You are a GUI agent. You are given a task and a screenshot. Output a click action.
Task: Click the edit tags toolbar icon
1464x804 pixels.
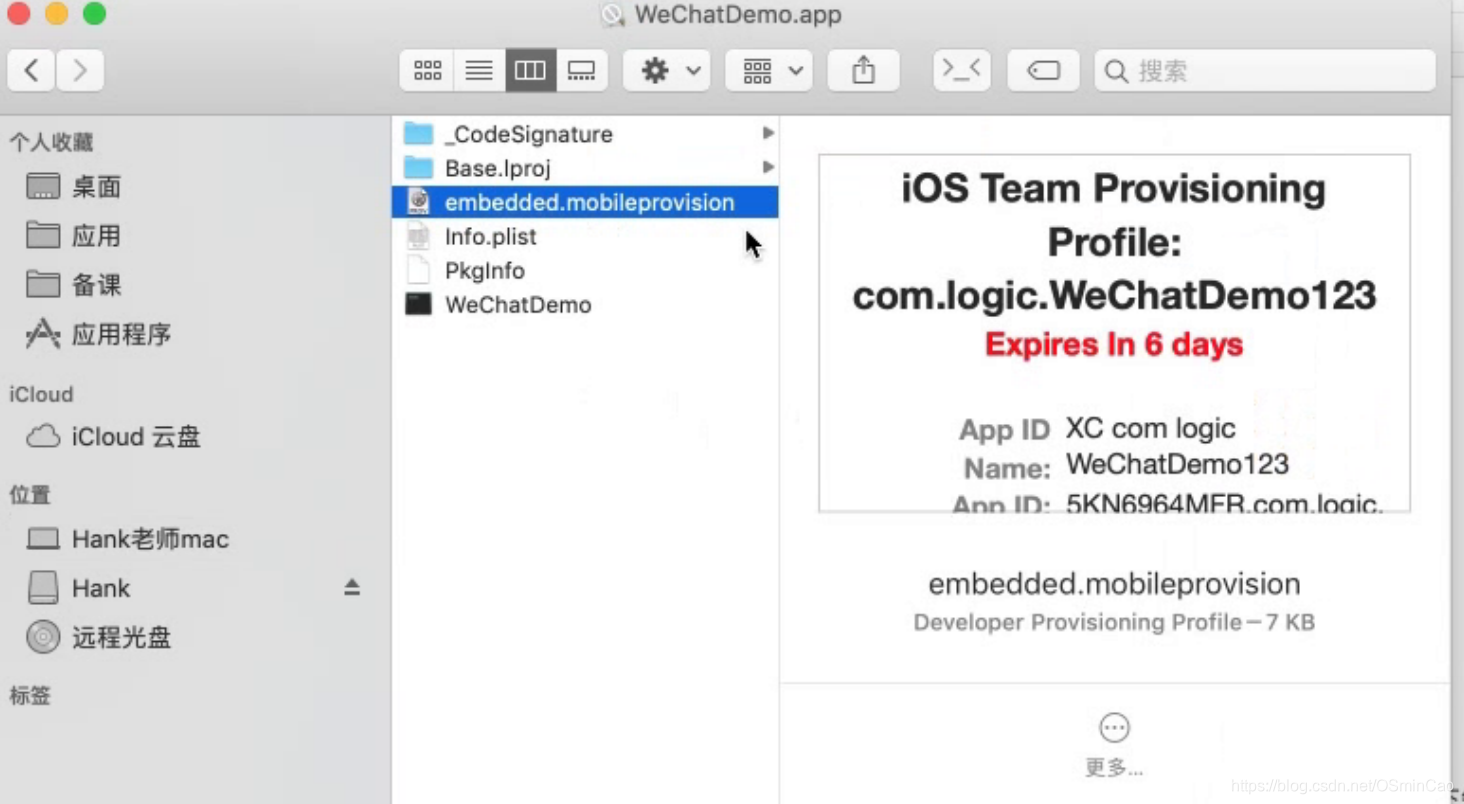[x=1043, y=71]
